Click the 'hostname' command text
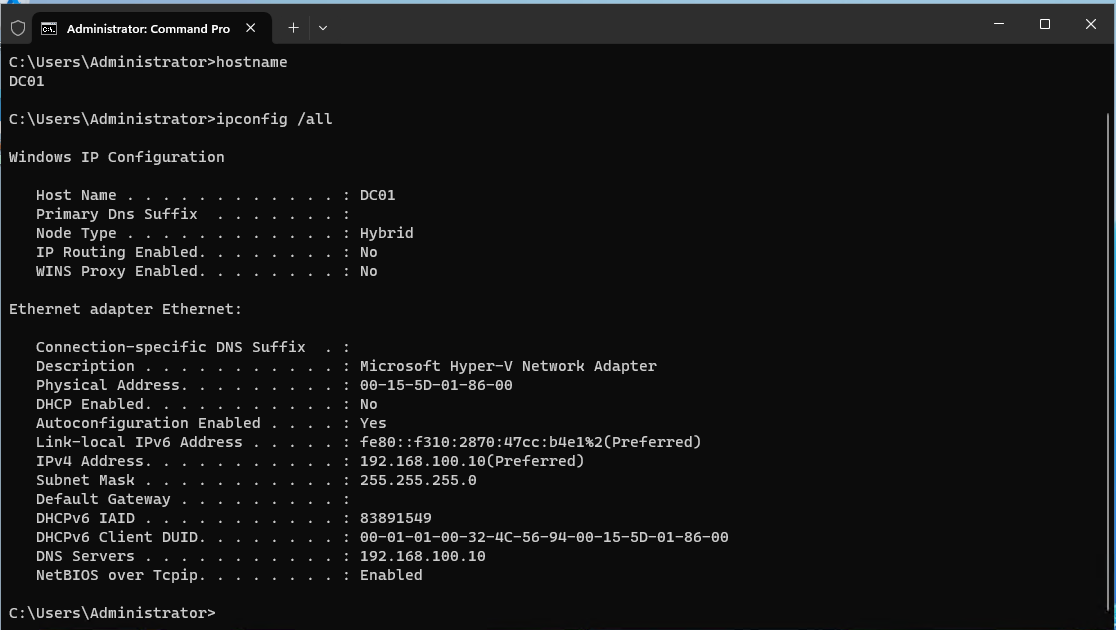The image size is (1116, 630). [251, 62]
